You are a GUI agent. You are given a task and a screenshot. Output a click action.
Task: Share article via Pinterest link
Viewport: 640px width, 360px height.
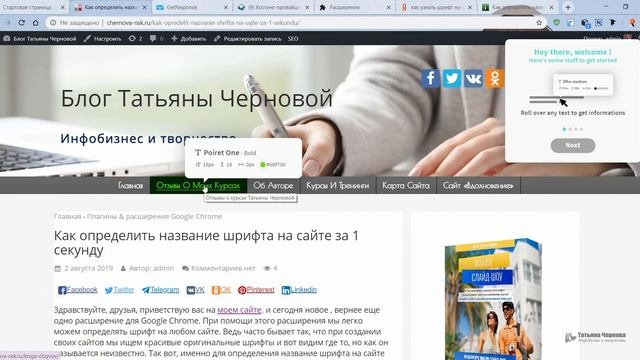pos(256,290)
